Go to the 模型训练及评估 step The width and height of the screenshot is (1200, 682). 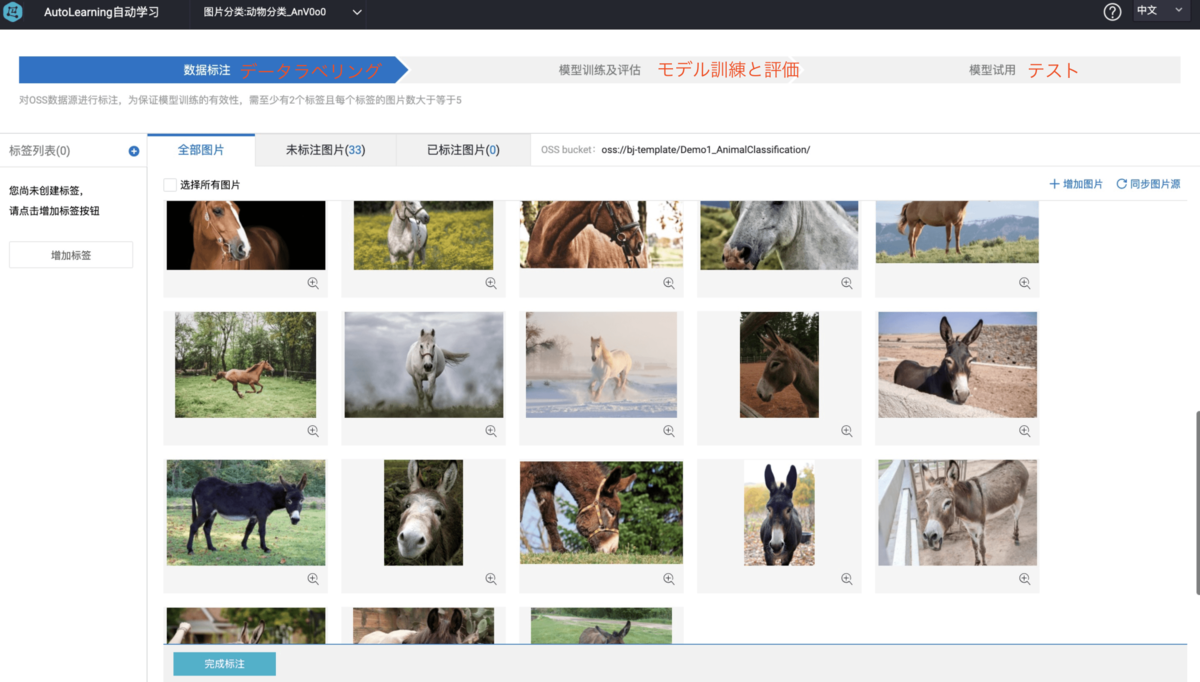tap(600, 70)
